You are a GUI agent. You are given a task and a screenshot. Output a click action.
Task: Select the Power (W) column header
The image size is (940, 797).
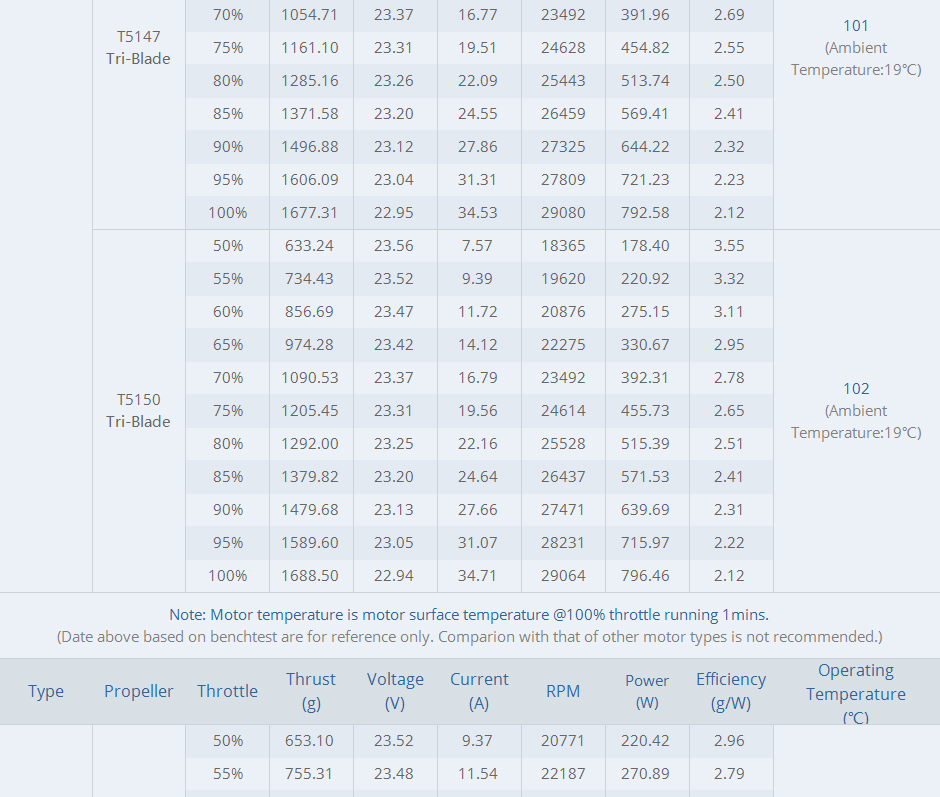tap(647, 691)
